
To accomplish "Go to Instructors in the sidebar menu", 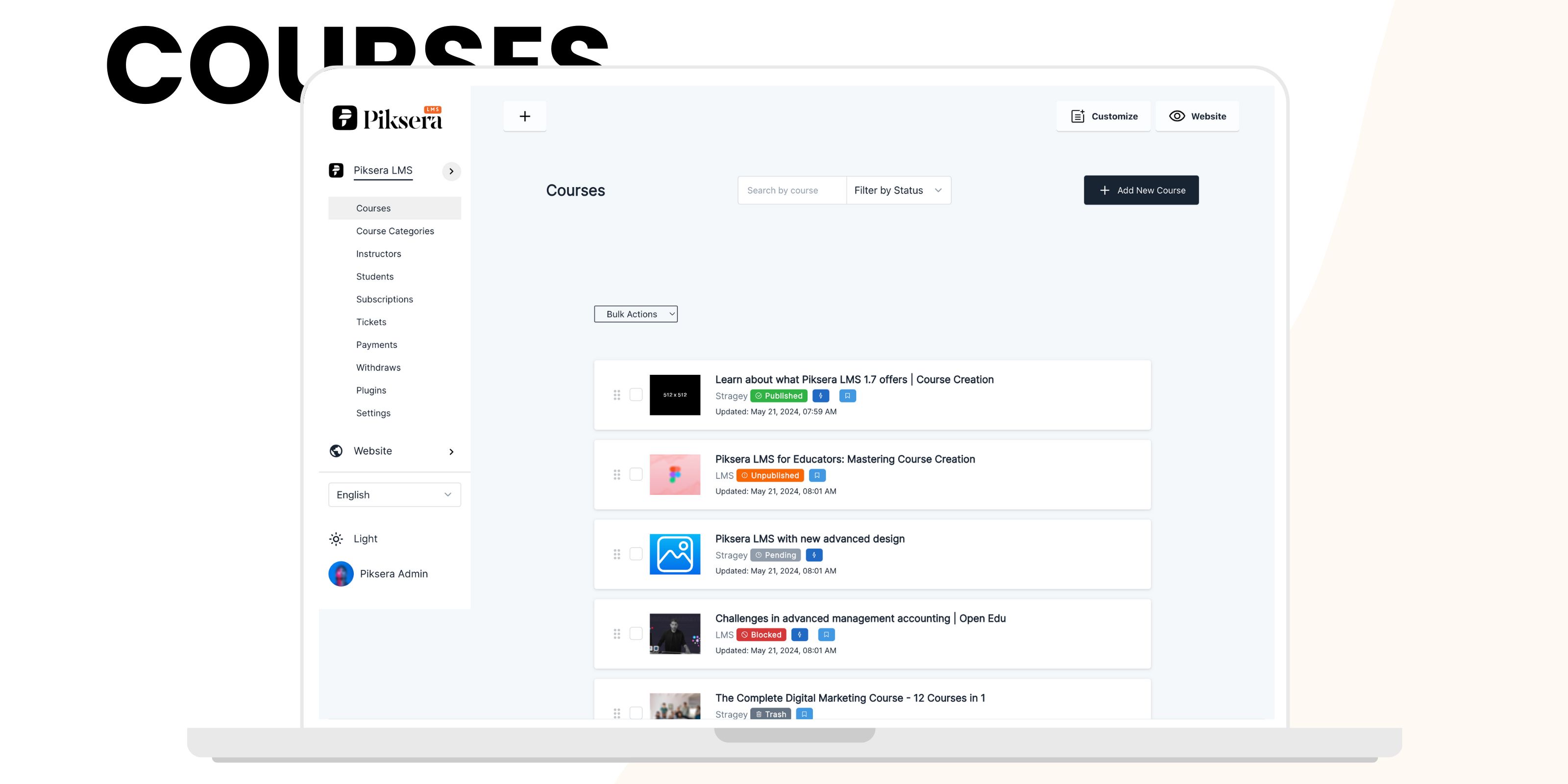I will (x=379, y=254).
